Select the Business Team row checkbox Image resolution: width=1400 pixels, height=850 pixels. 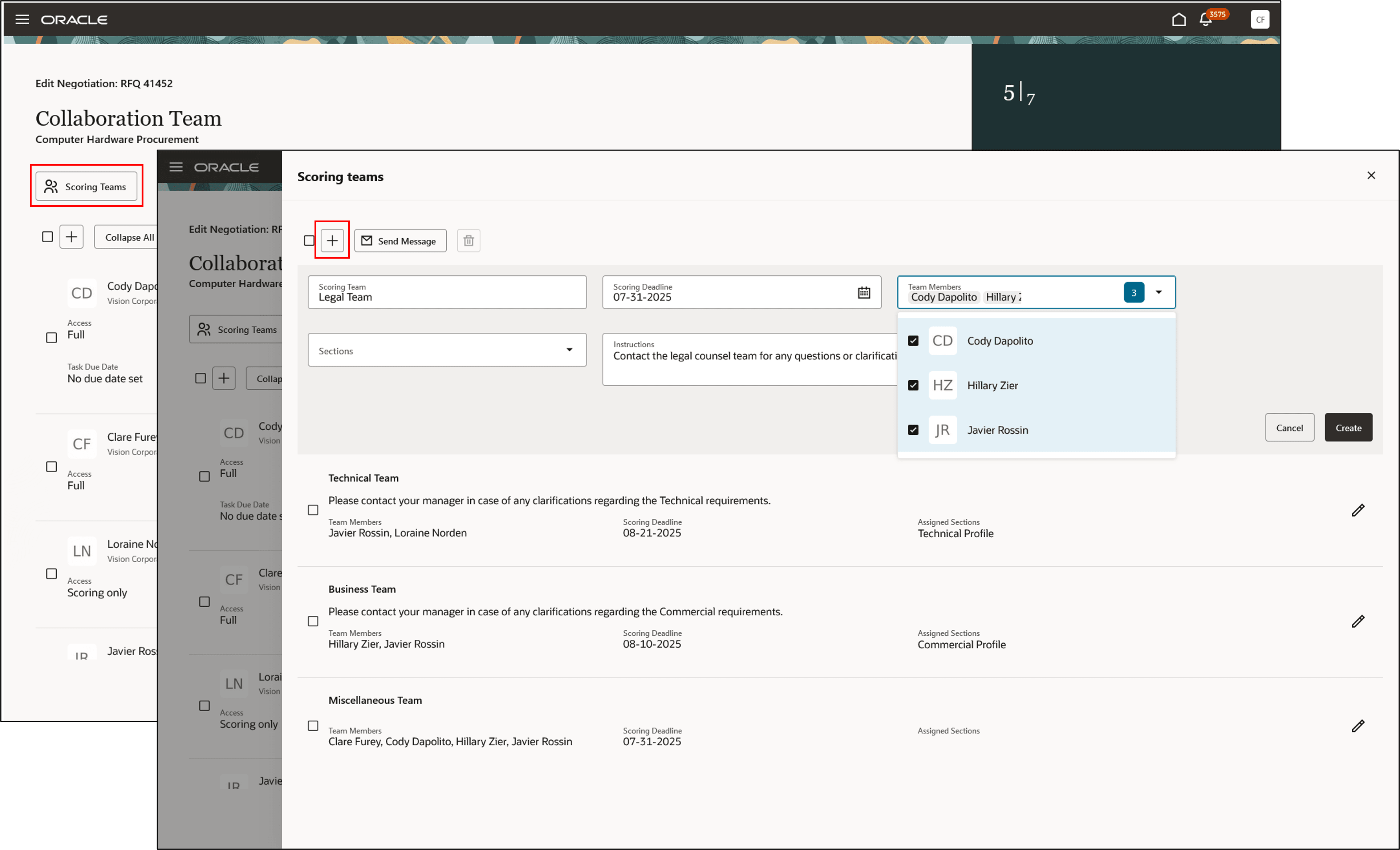point(313,621)
